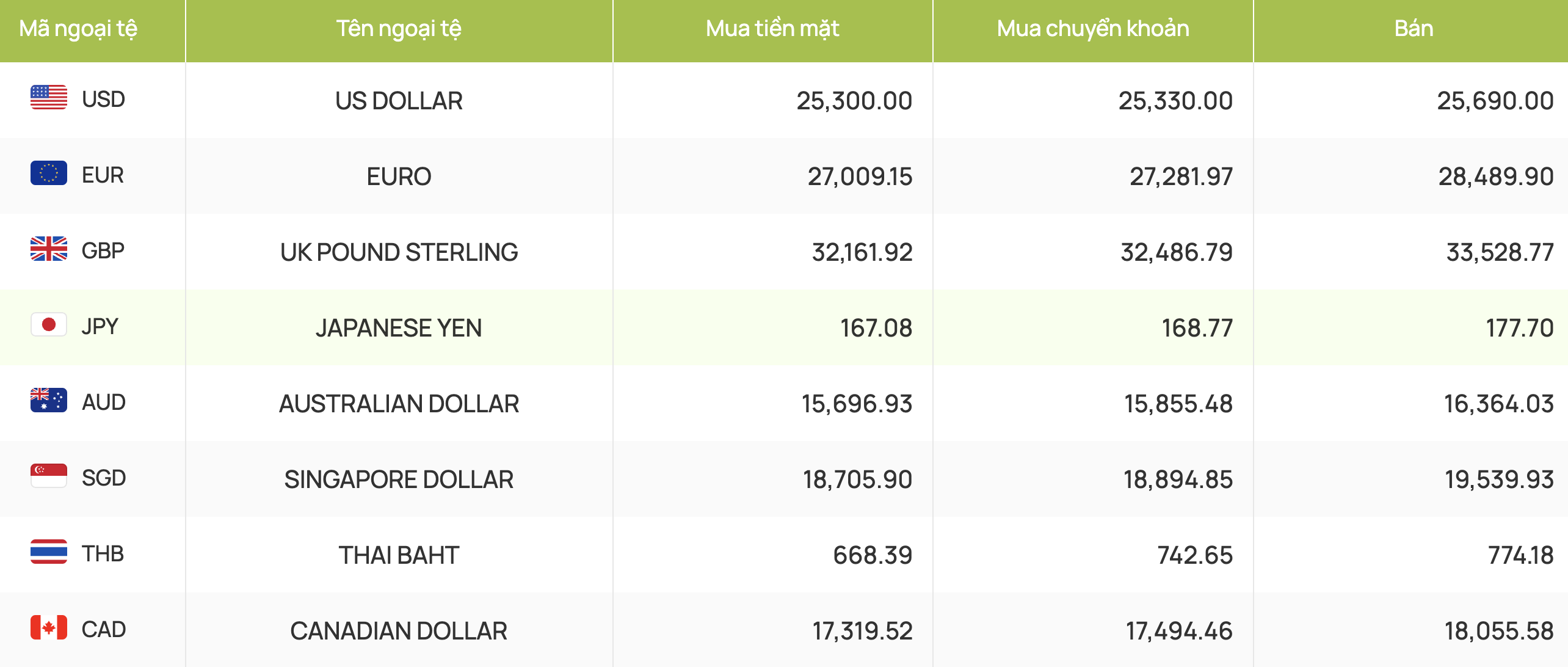Select the Mã ngoại tệ column header
Viewport: 1568px width, 667px height.
(x=78, y=29)
